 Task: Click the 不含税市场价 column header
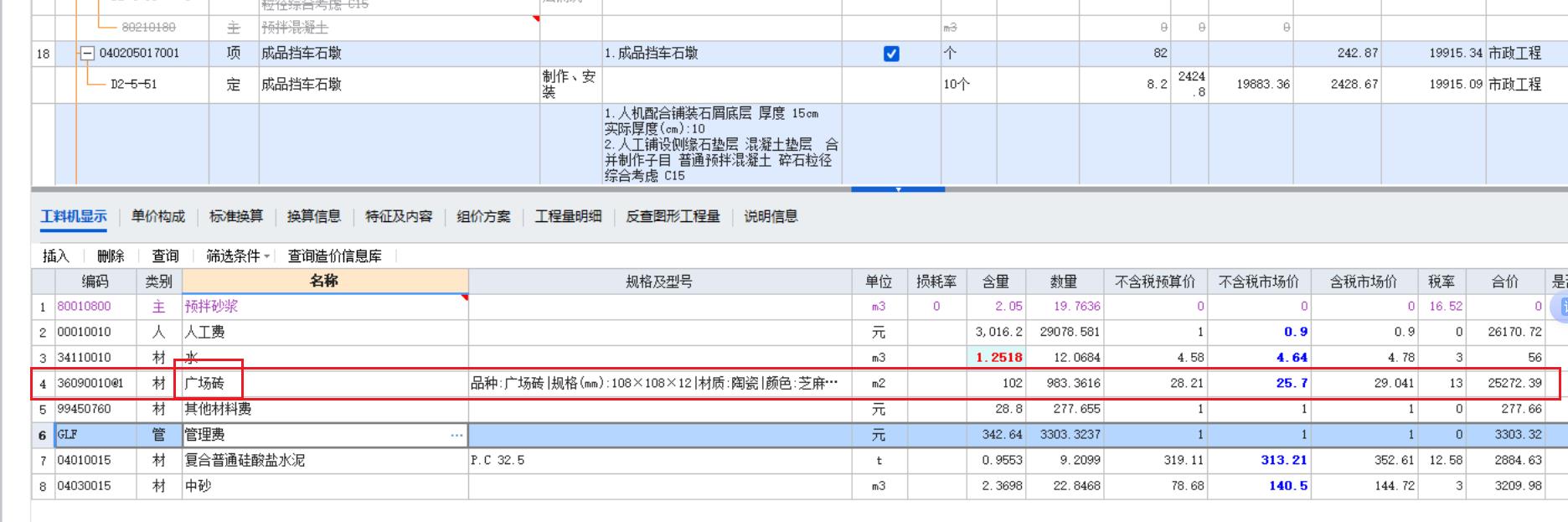pos(1259,282)
